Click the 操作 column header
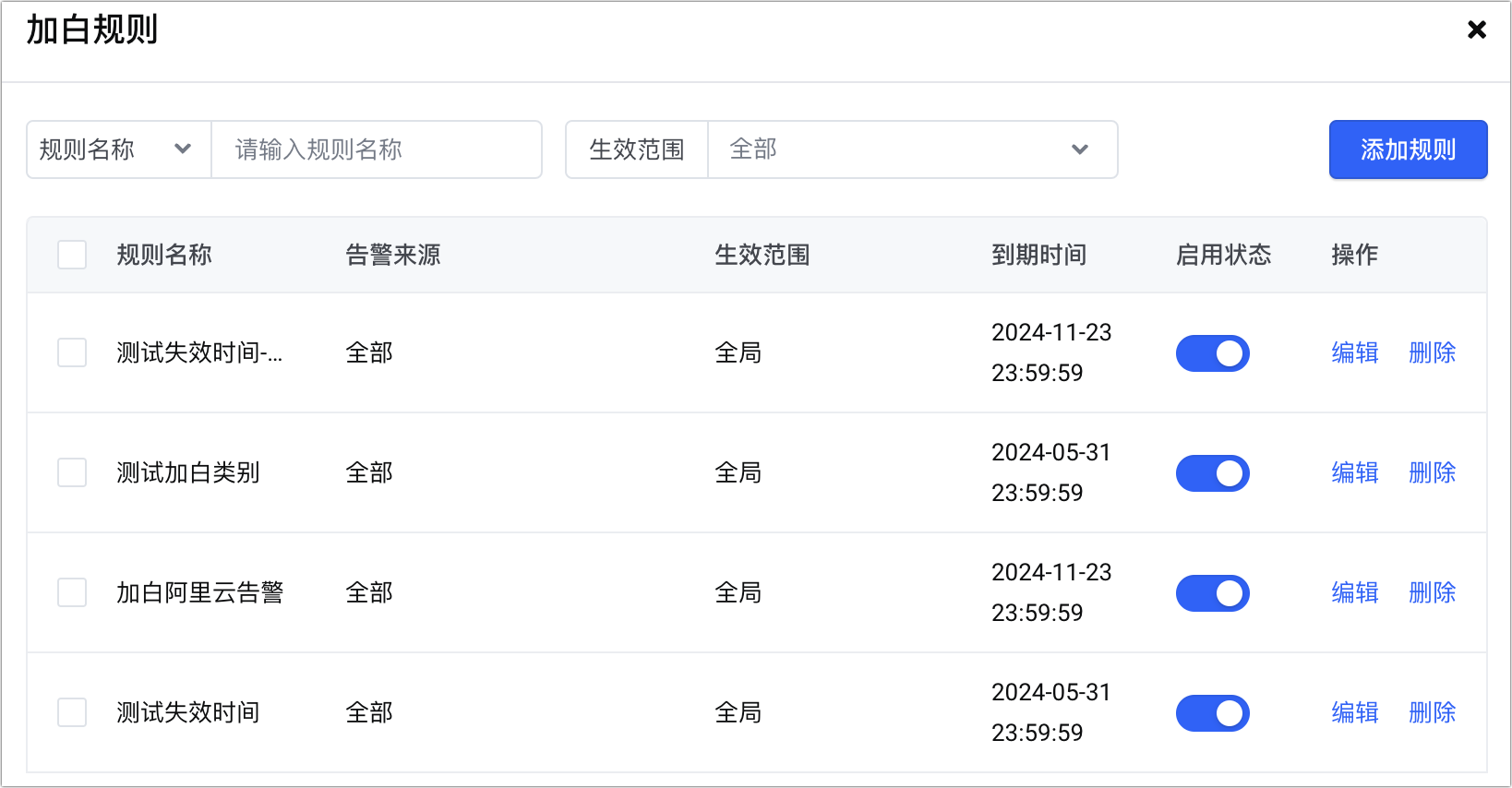The height and width of the screenshot is (788, 1512). [x=1355, y=255]
